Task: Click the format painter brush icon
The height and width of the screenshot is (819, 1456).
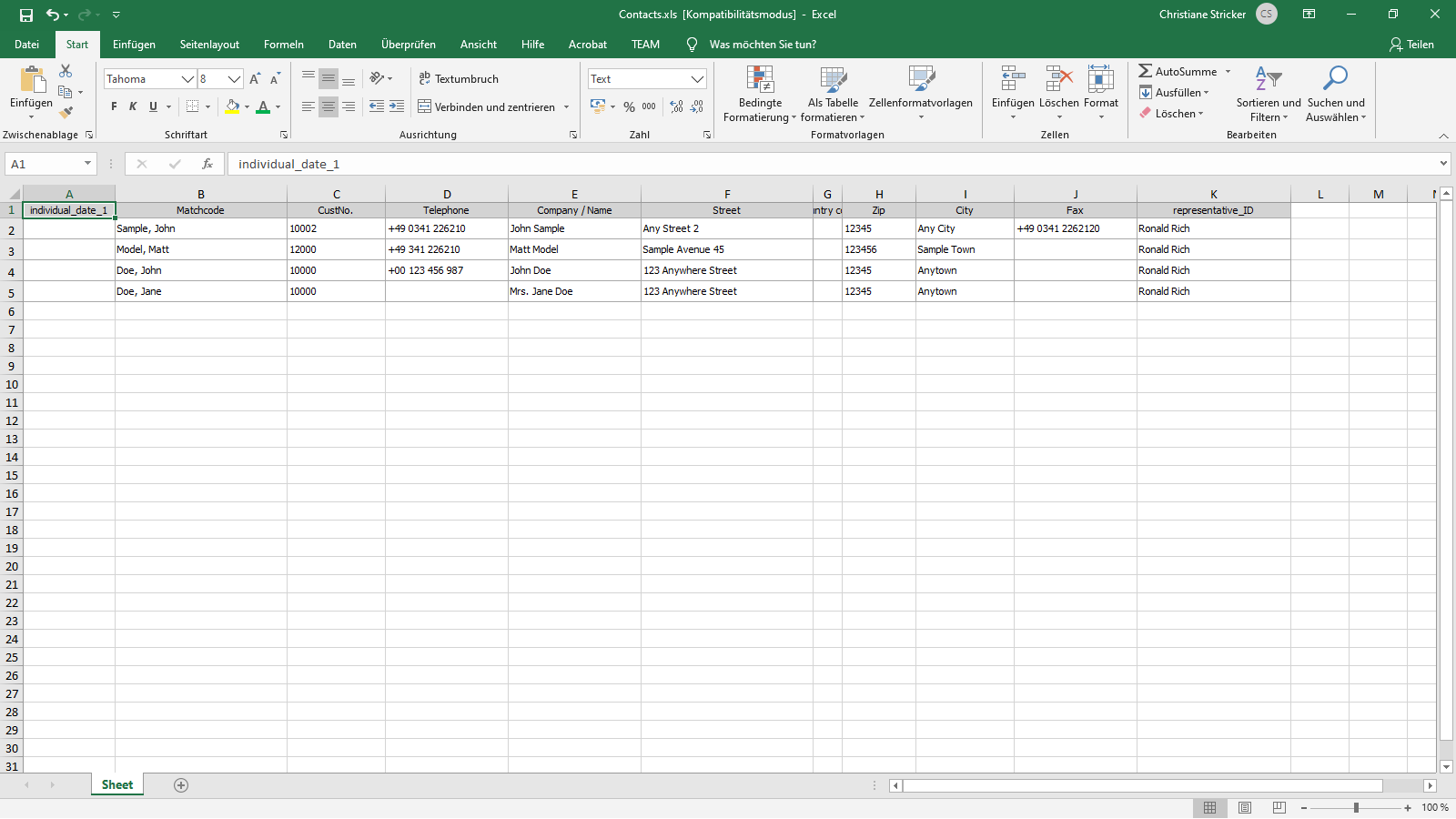Action: coord(66,113)
